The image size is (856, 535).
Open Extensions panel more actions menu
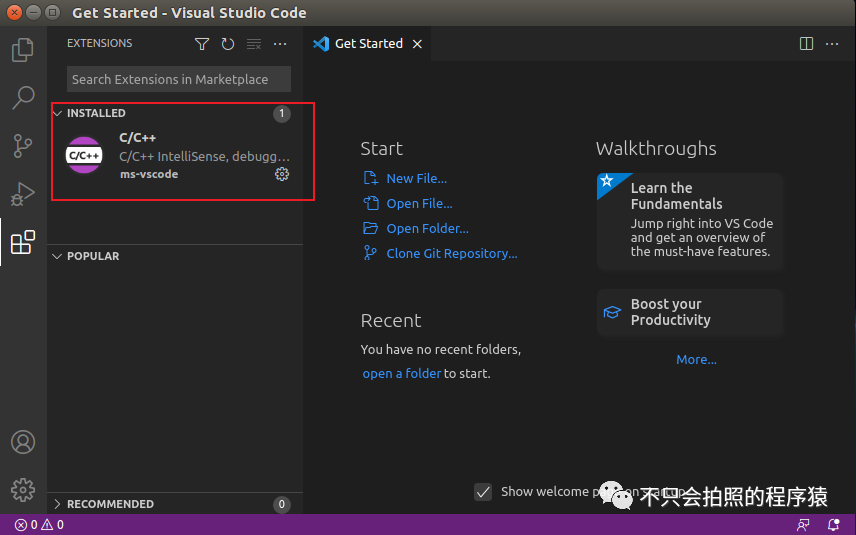pyautogui.click(x=280, y=44)
